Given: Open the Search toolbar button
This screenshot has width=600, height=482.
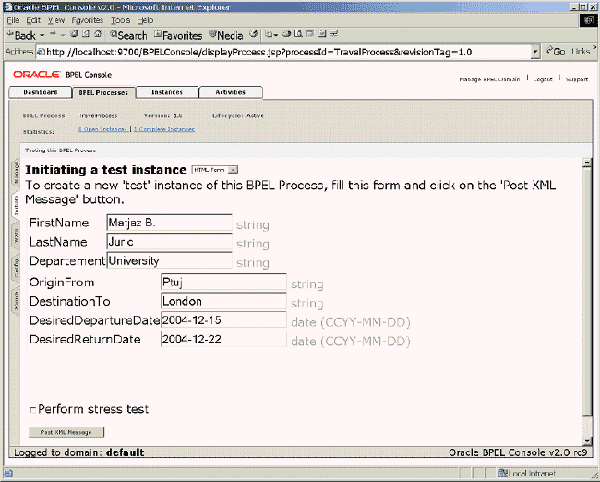Looking at the screenshot, I should click(129, 36).
